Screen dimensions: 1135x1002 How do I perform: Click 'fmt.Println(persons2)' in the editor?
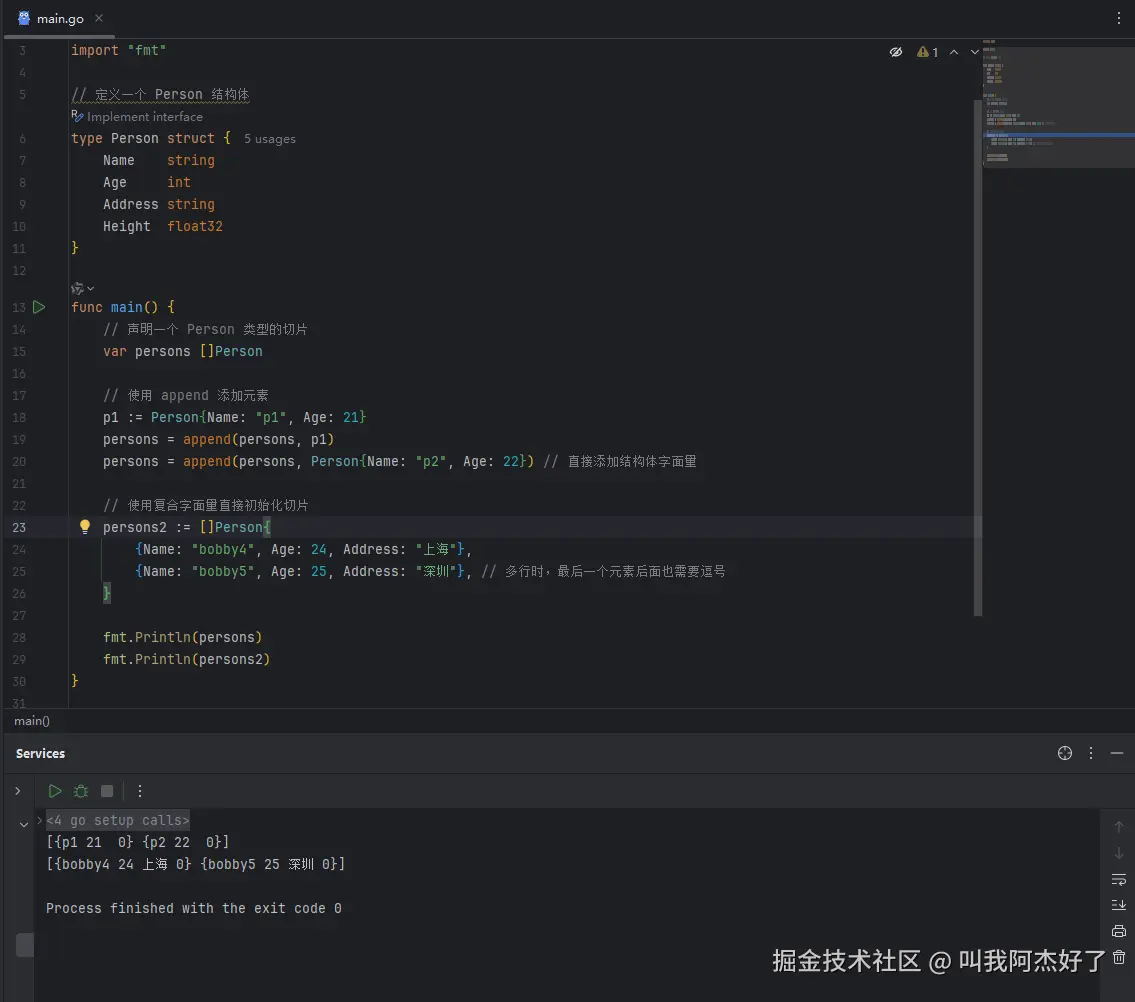[x=186, y=659]
